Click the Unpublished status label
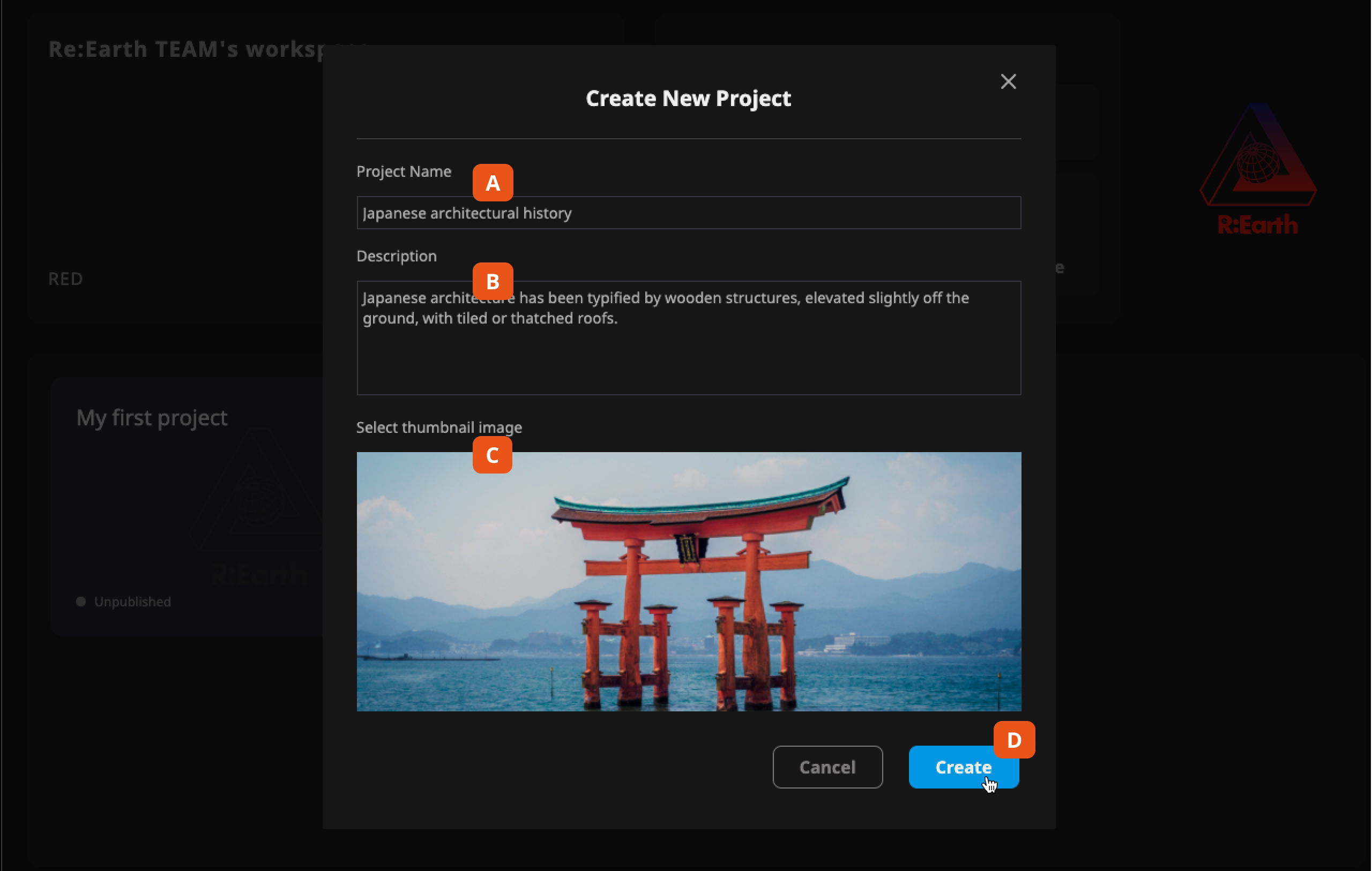 [132, 602]
